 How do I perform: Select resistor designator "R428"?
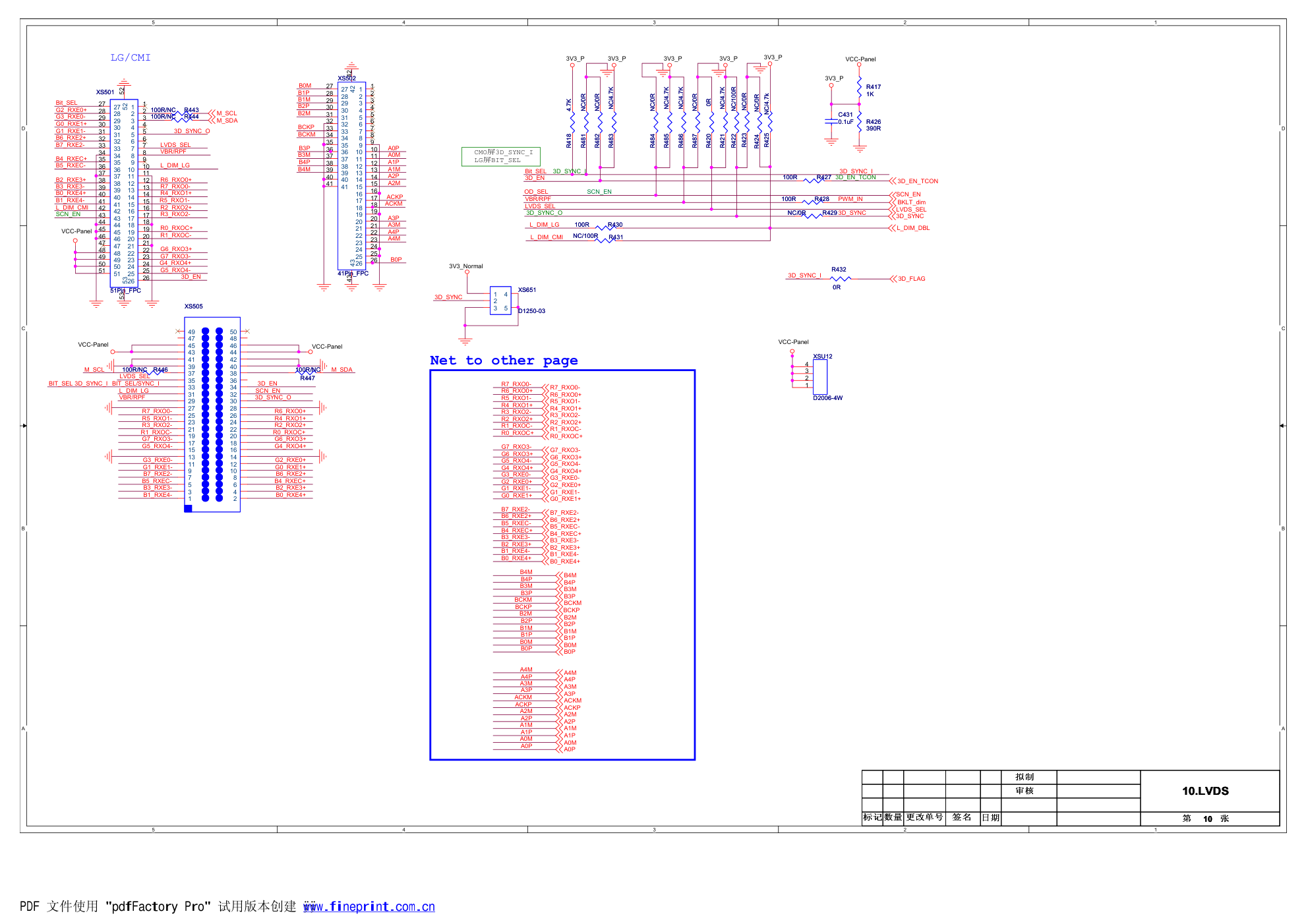click(x=821, y=199)
